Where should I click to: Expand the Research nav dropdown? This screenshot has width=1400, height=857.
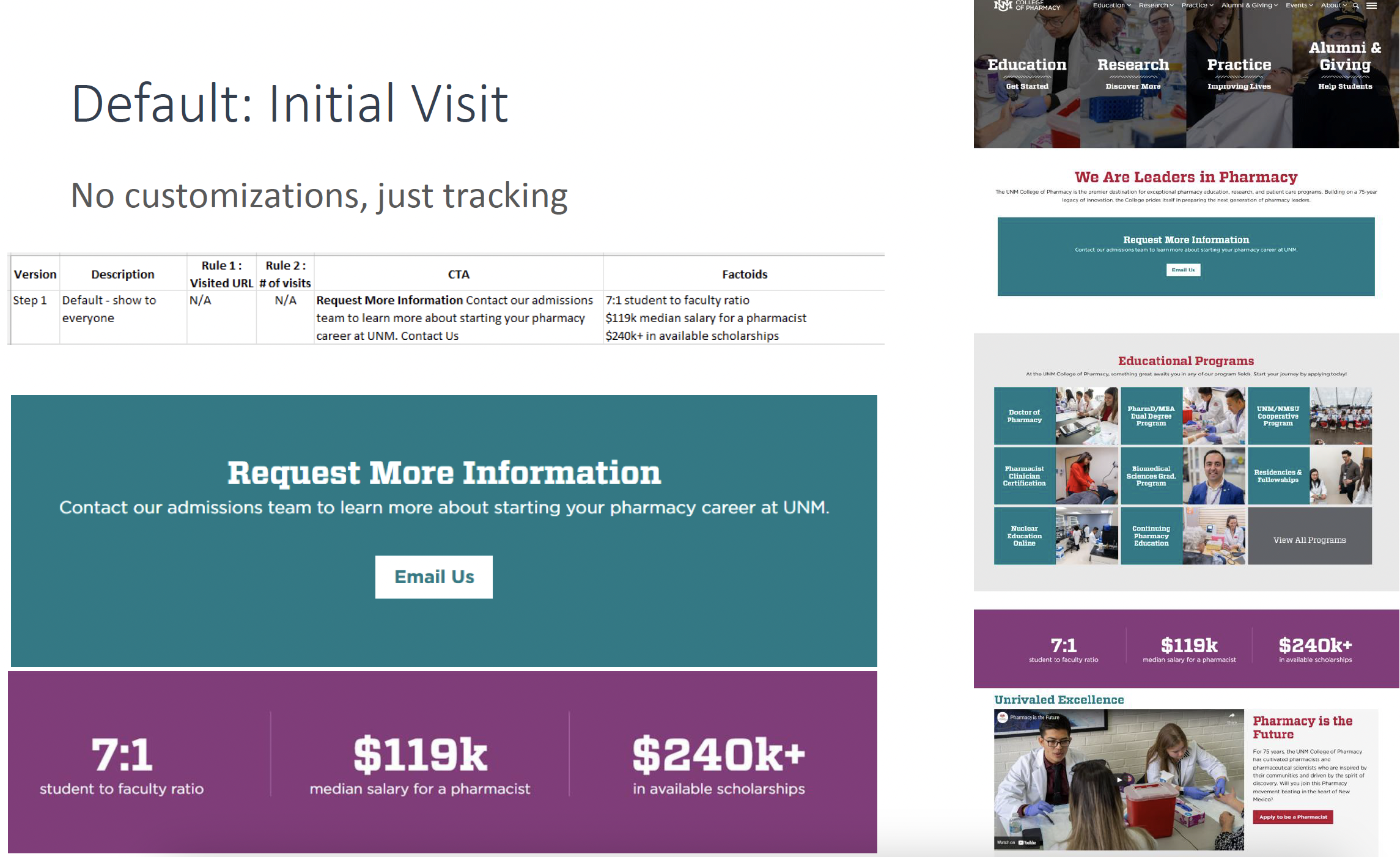pyautogui.click(x=1155, y=6)
